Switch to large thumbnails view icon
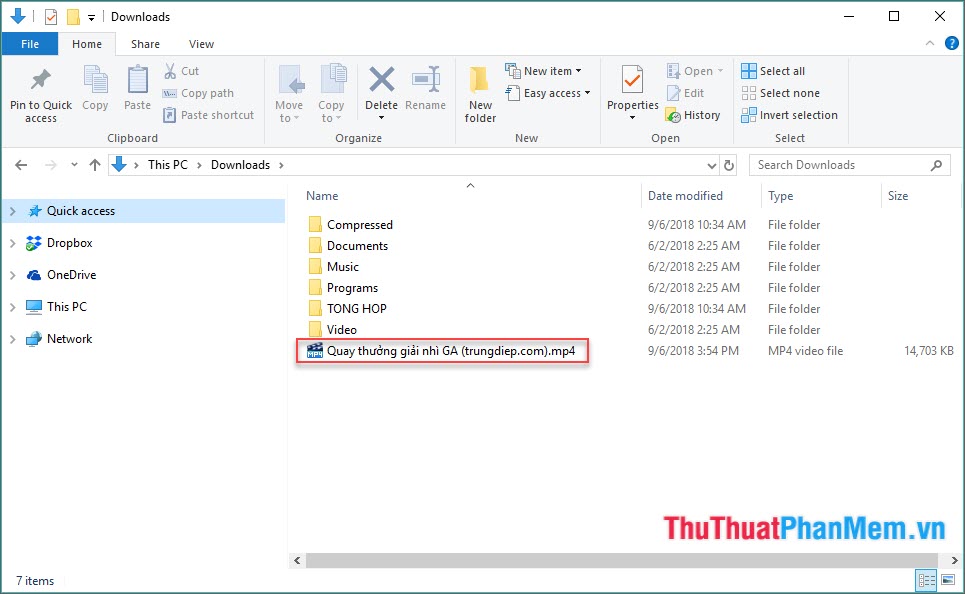 [948, 580]
